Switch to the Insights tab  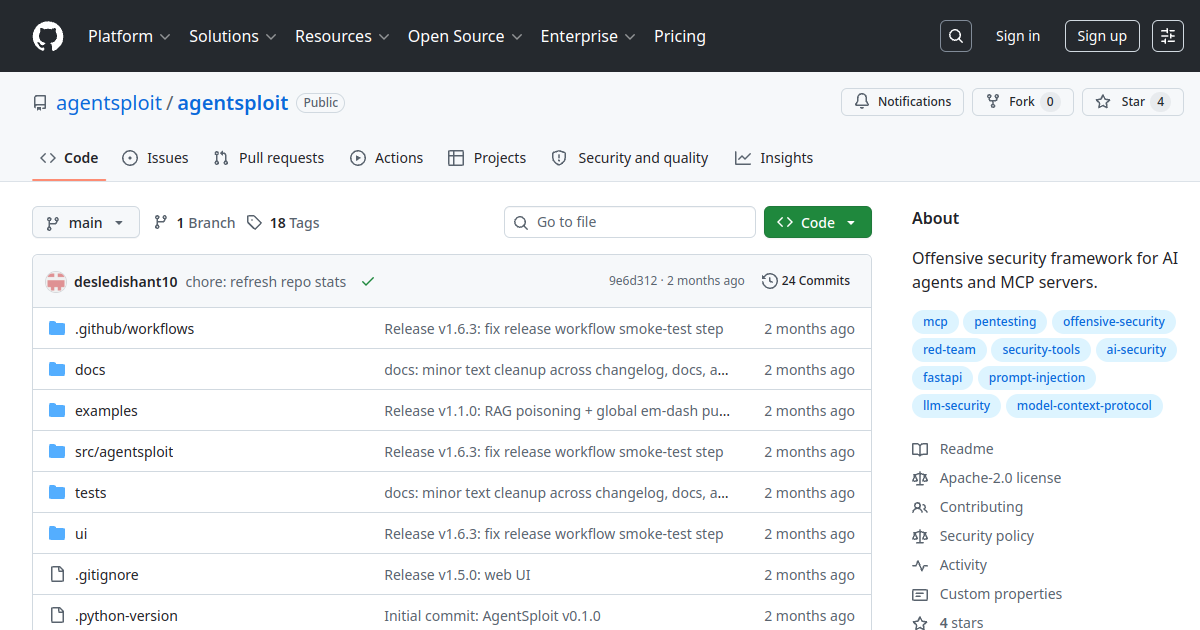coord(774,158)
